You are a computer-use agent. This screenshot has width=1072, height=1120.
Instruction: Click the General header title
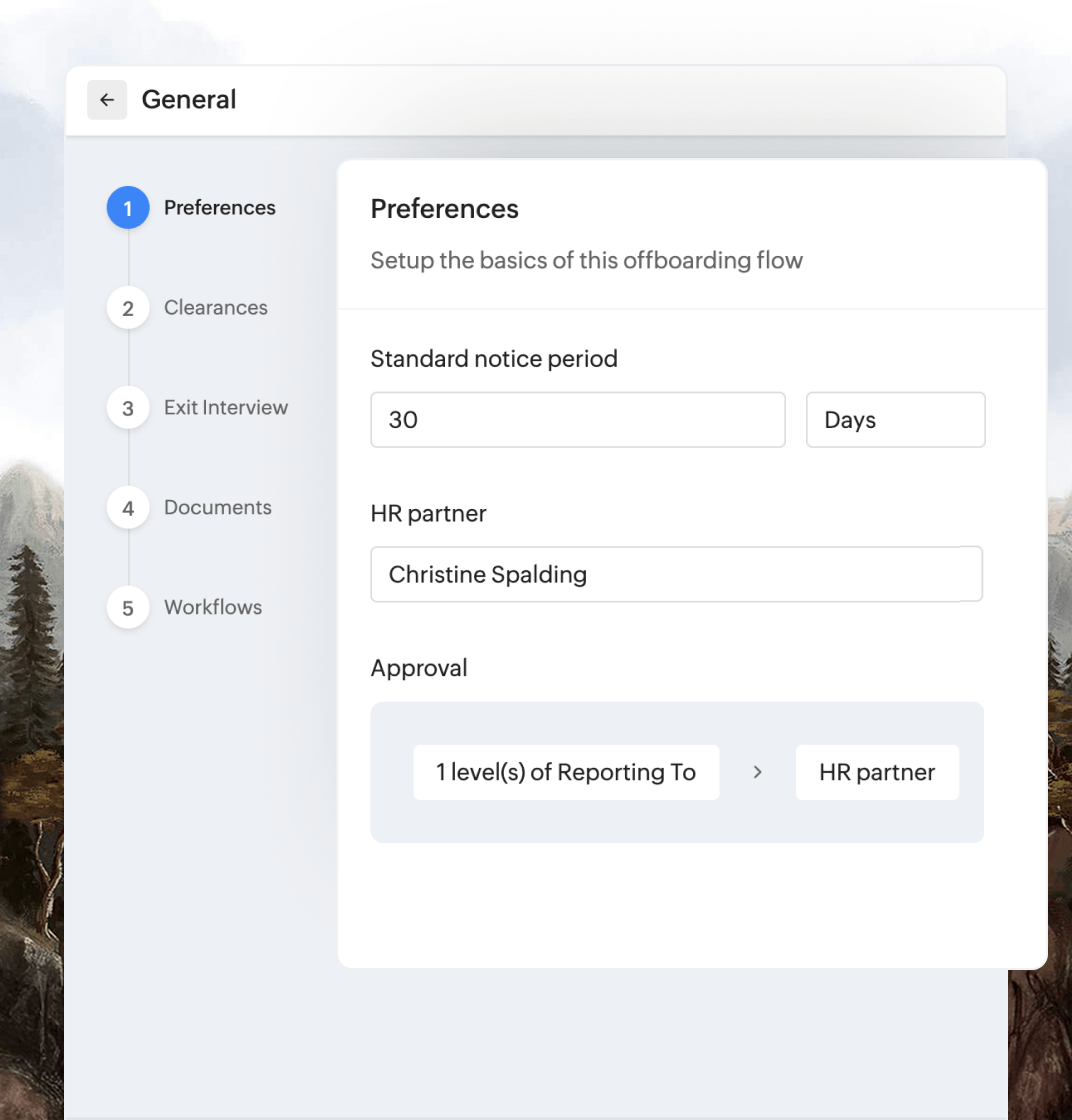188,100
